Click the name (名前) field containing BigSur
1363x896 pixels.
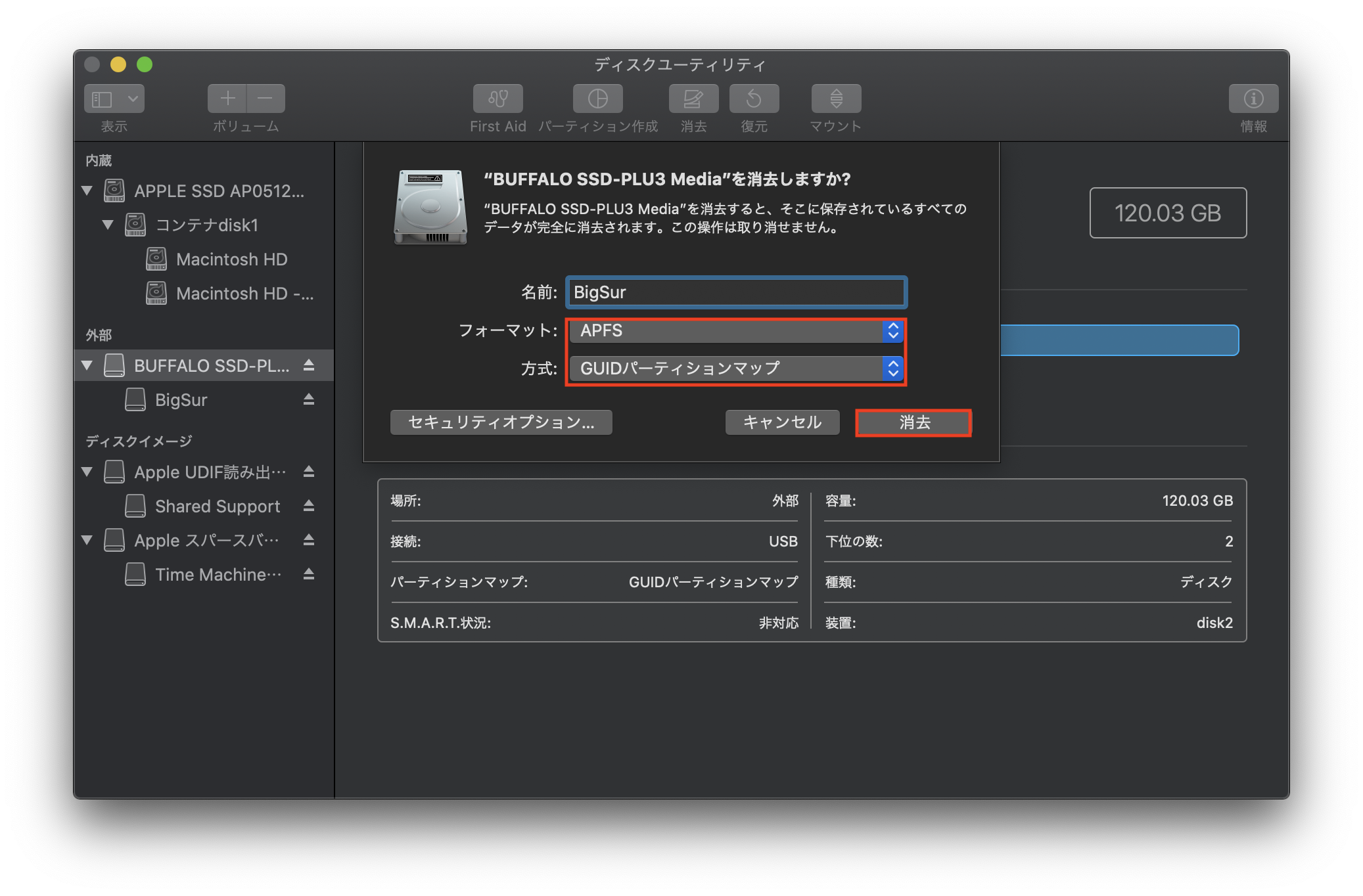click(735, 292)
